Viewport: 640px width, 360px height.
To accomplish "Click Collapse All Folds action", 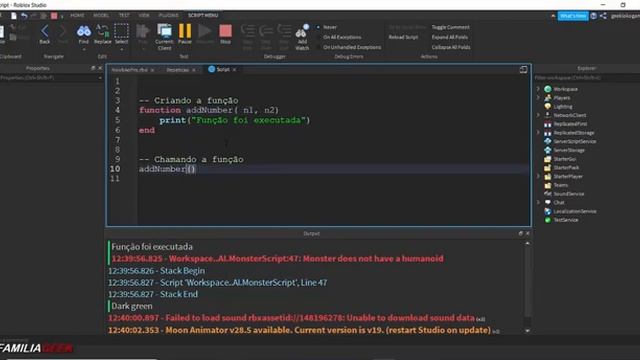I will 451,47.
